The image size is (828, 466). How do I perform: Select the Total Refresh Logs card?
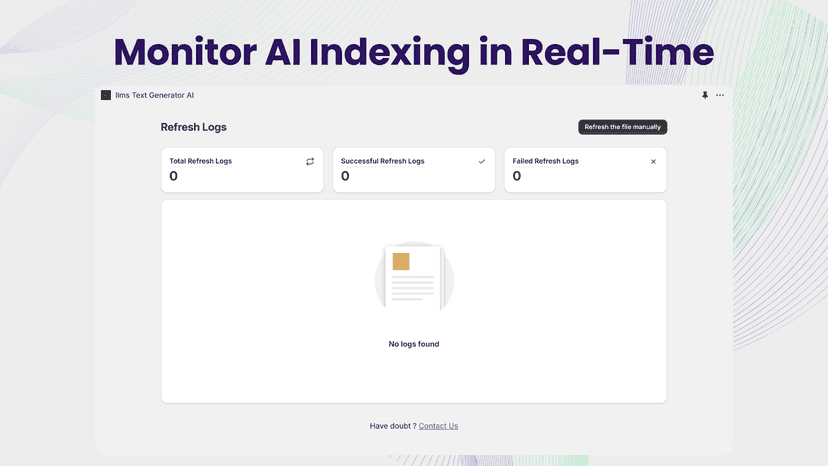coord(242,170)
